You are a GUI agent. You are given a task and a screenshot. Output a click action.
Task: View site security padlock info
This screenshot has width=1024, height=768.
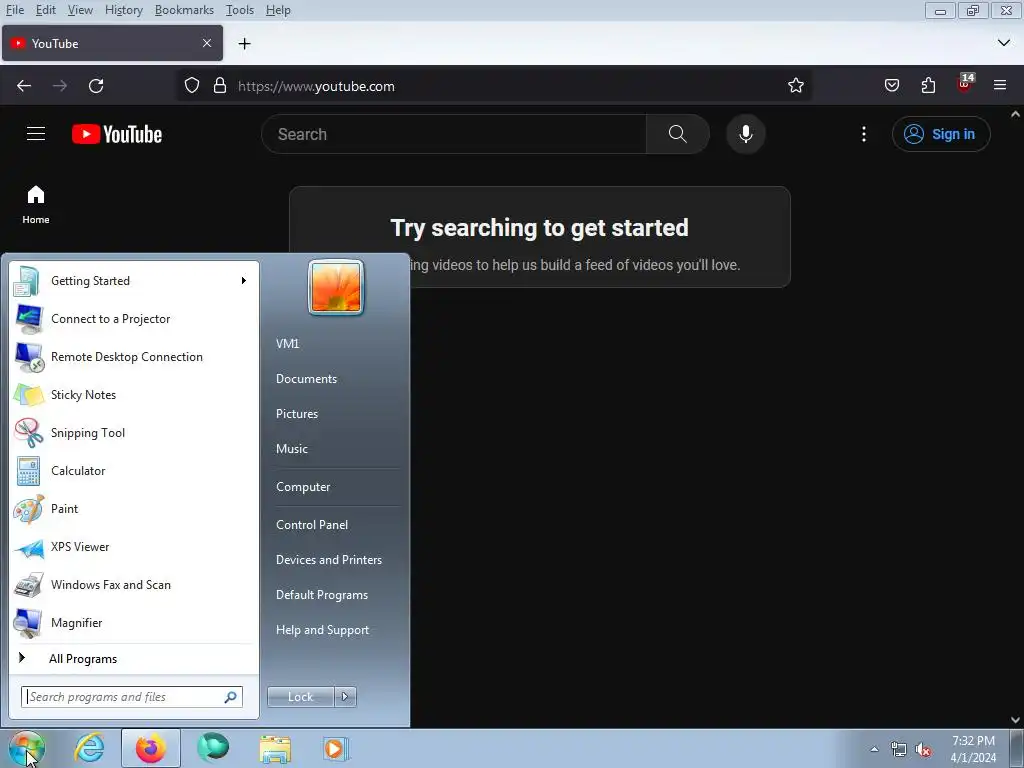(220, 86)
